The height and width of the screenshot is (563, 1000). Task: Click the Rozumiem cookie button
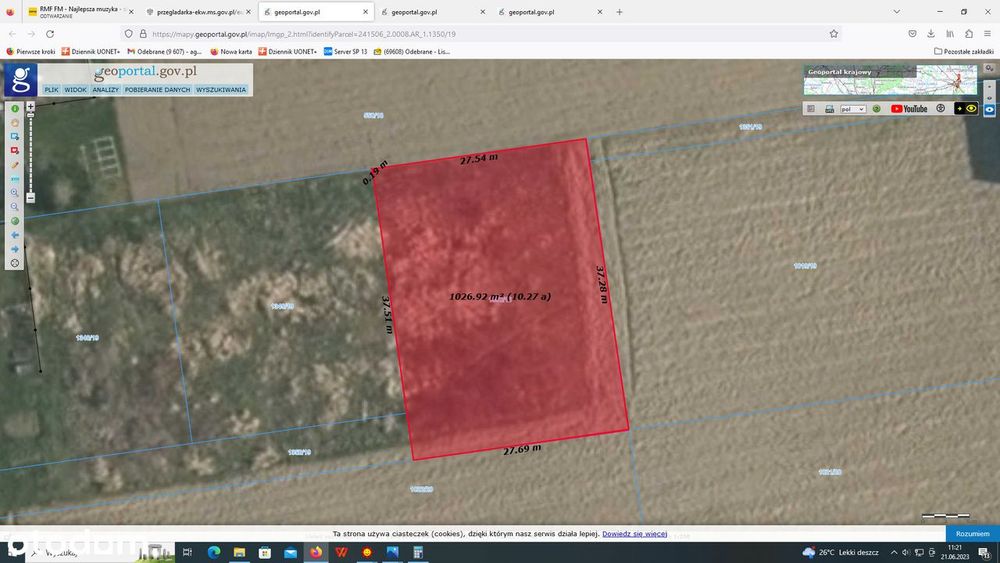[x=972, y=534]
